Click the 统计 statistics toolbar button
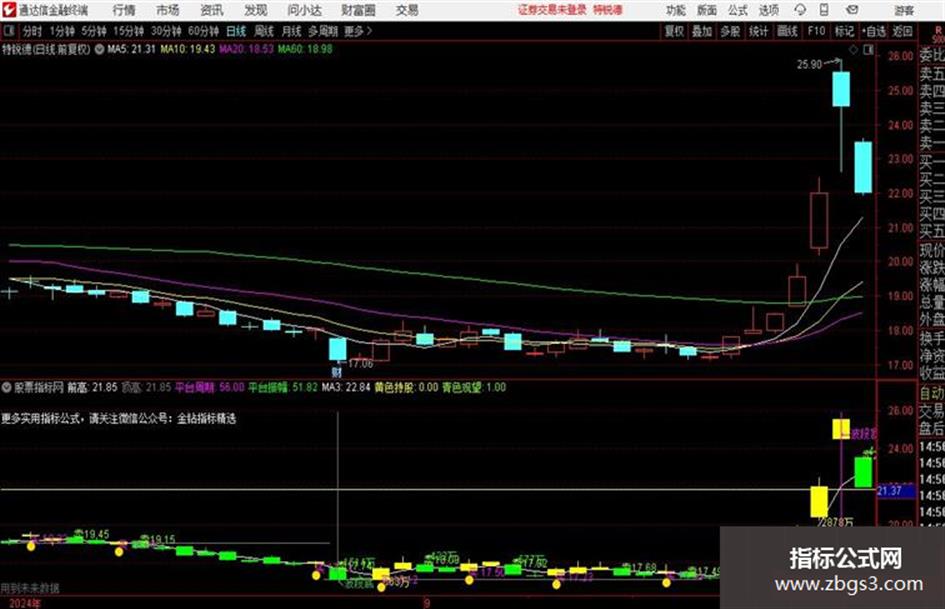Screen dimensions: 945x609 pos(759,31)
